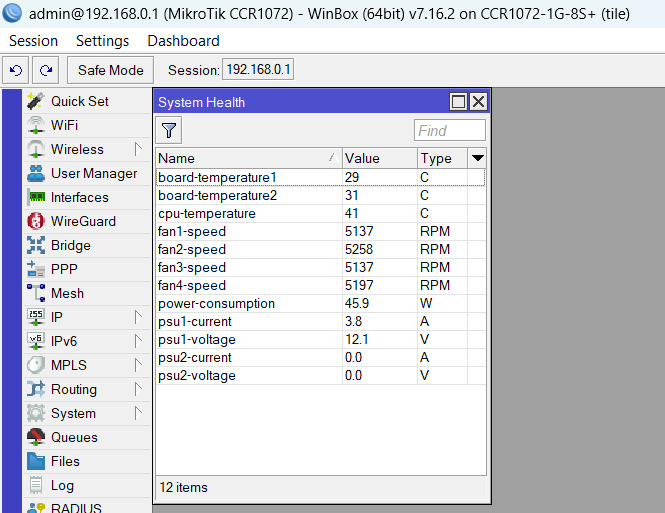Click the MPLS icon
The image size is (665, 513).
point(36,365)
